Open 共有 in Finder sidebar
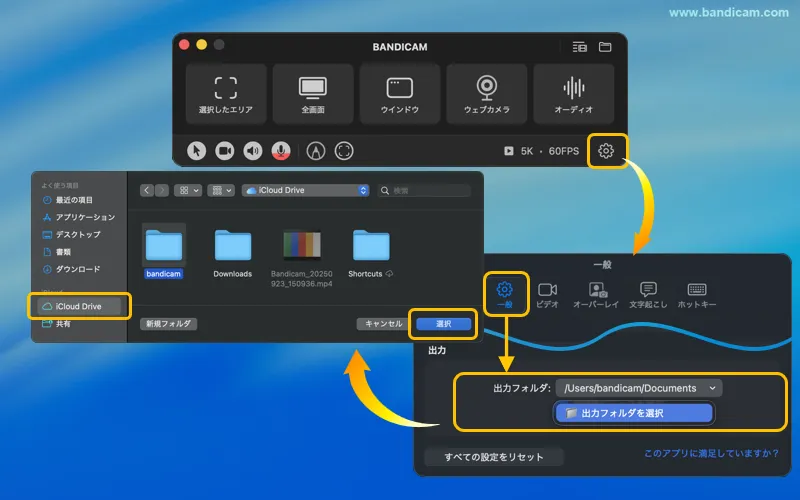The height and width of the screenshot is (500, 800). click(57, 323)
